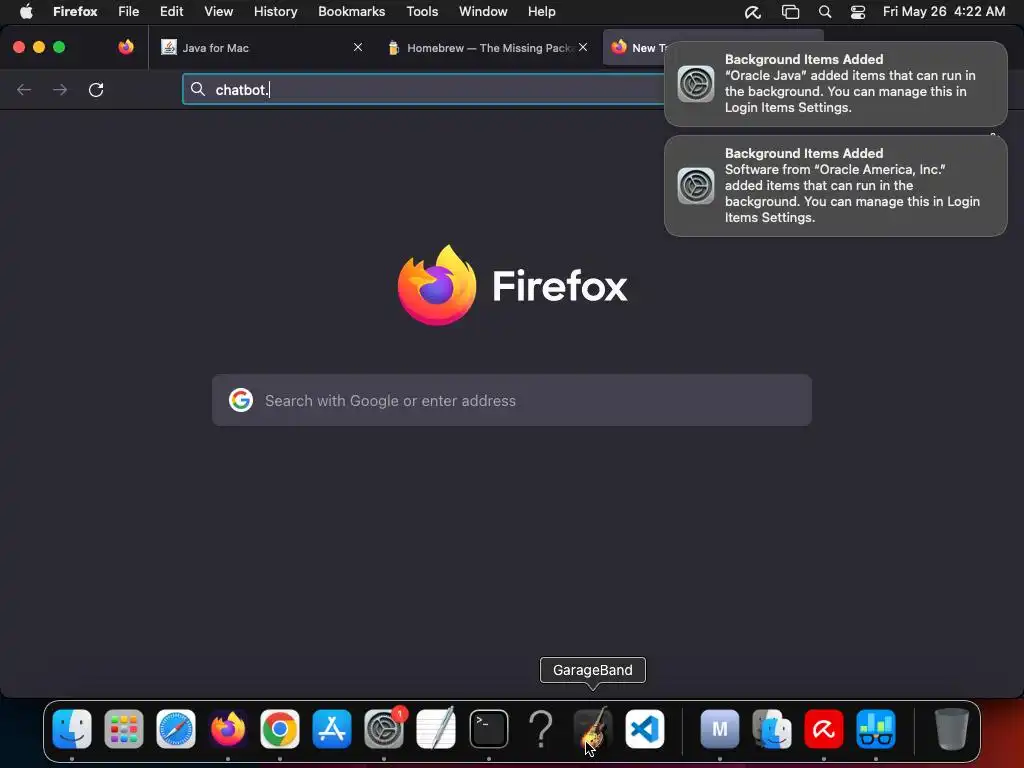This screenshot has width=1024, height=768.
Task: Open the Bookmarks menu
Action: click(x=351, y=11)
